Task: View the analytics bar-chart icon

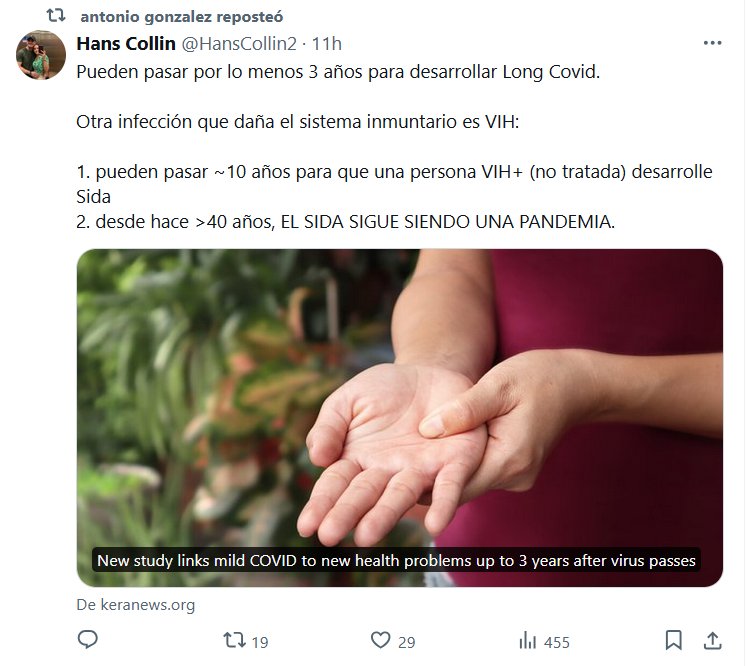Action: coord(527,640)
